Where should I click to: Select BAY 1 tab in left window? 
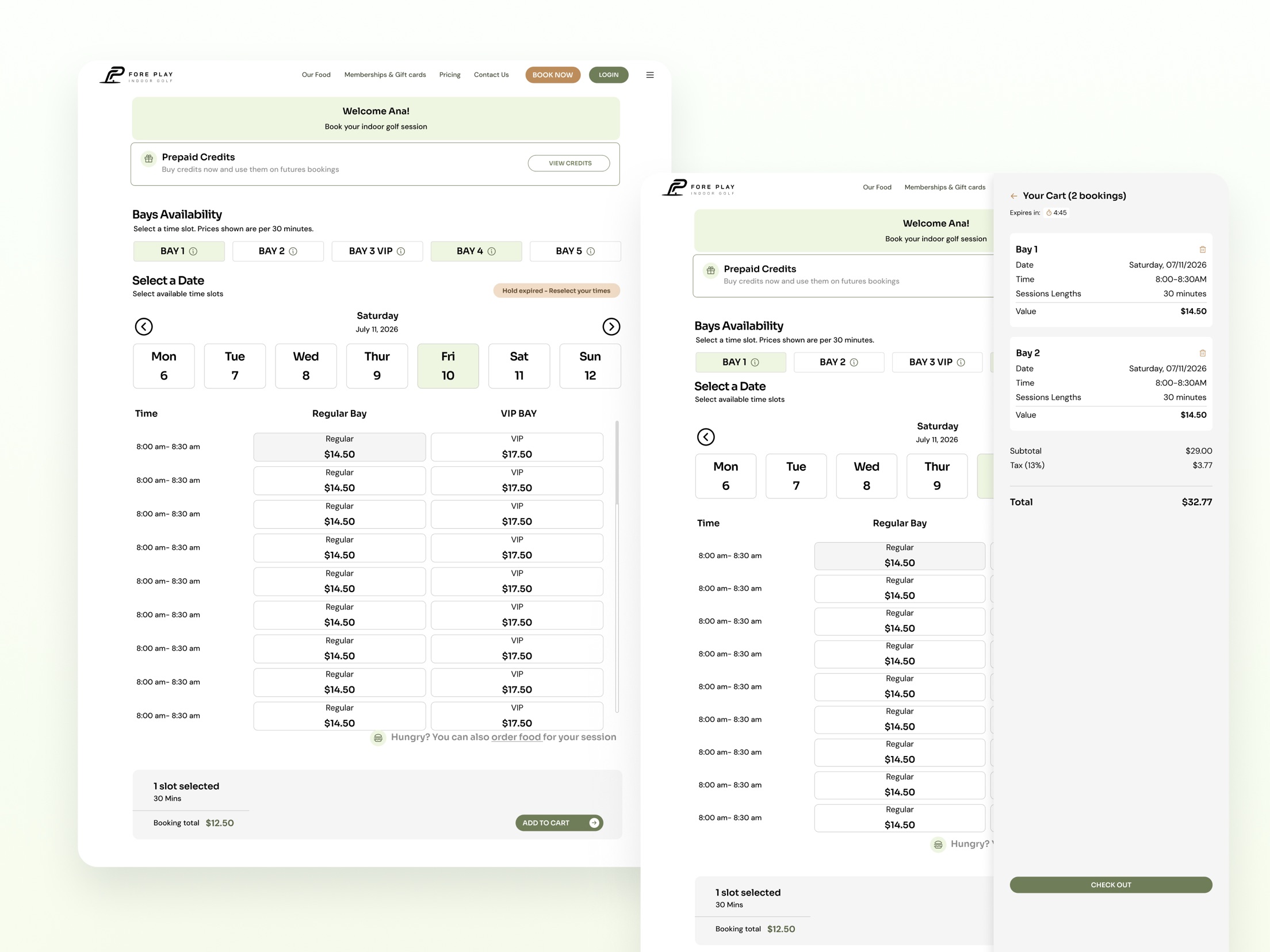coord(179,251)
